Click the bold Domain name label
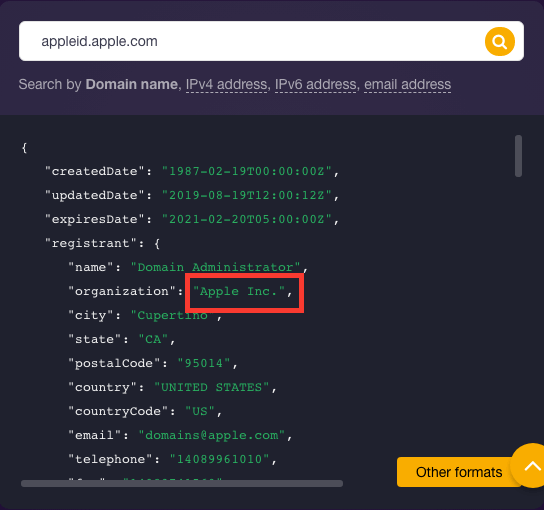Image resolution: width=544 pixels, height=510 pixels. (x=131, y=85)
